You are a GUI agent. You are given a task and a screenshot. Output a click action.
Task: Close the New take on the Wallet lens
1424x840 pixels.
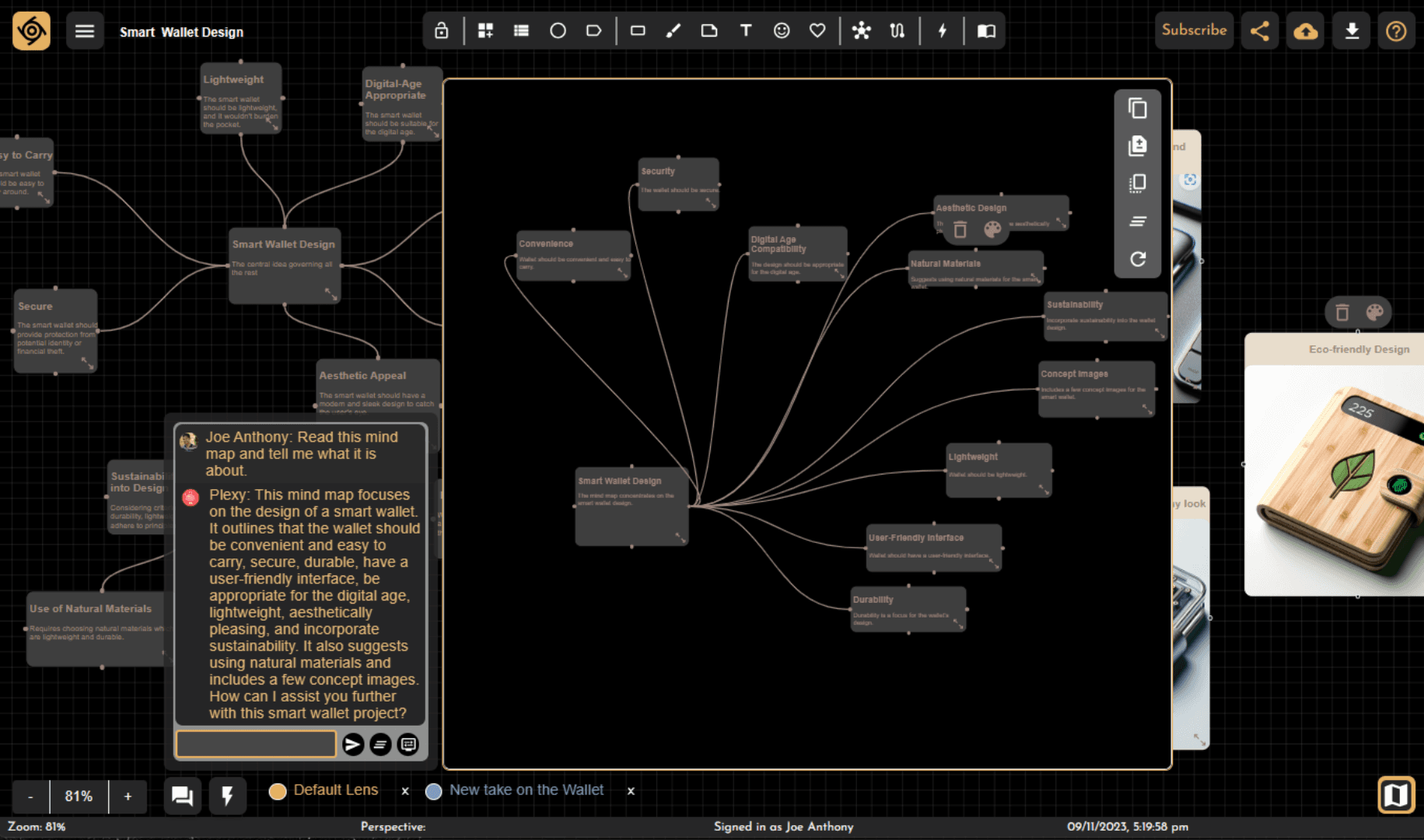pyautogui.click(x=631, y=791)
